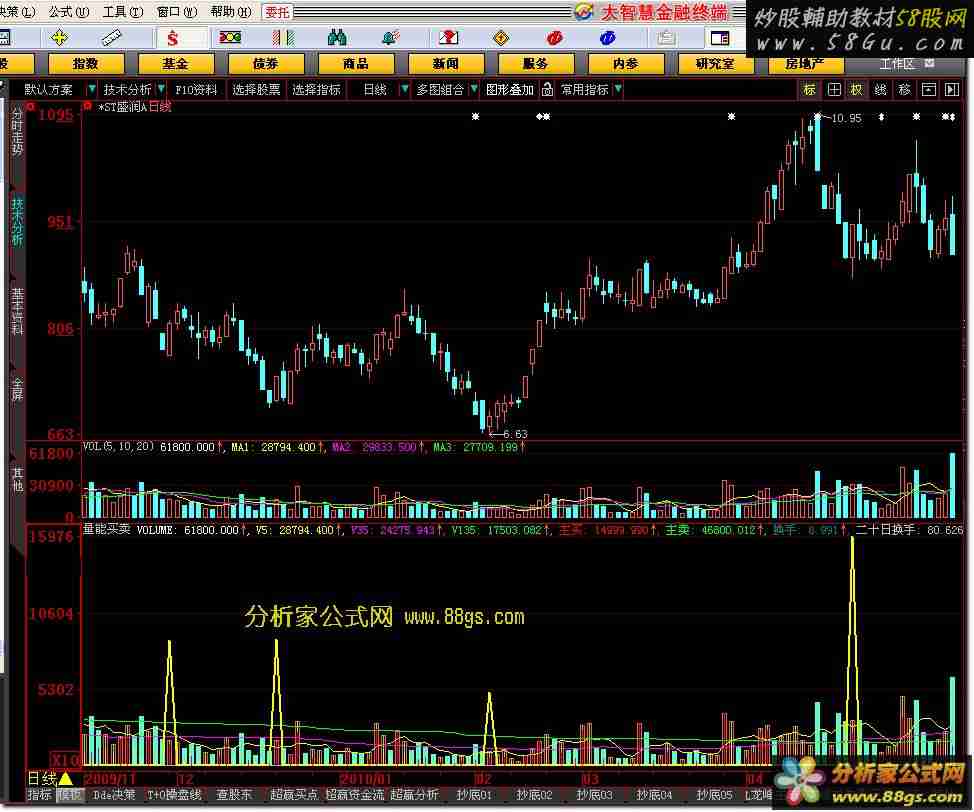Switch to the 内参 category tab
This screenshot has height=812, width=974.
[x=626, y=63]
